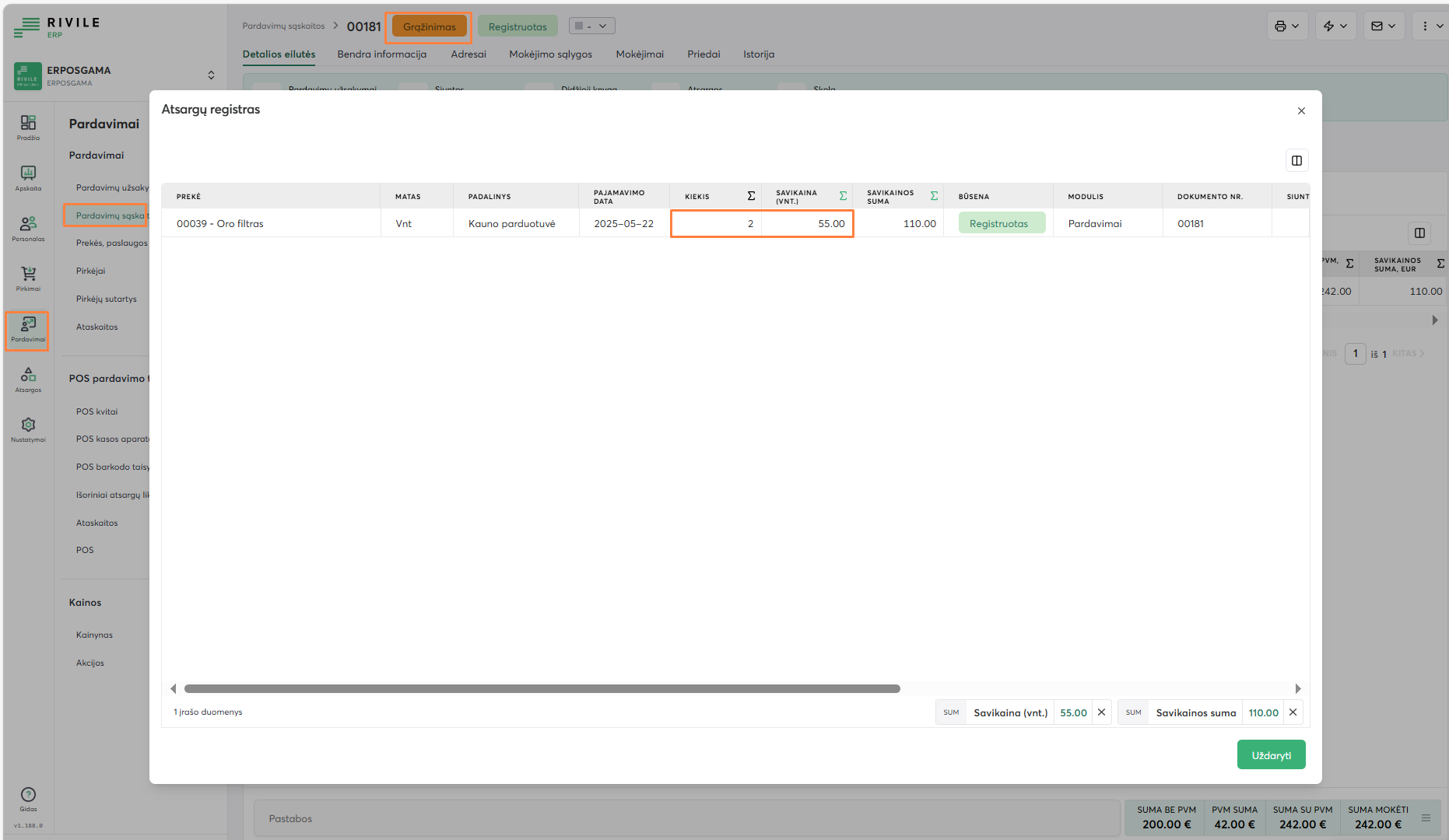
Task: Open the Pirkimai shopping cart icon
Action: 28,278
